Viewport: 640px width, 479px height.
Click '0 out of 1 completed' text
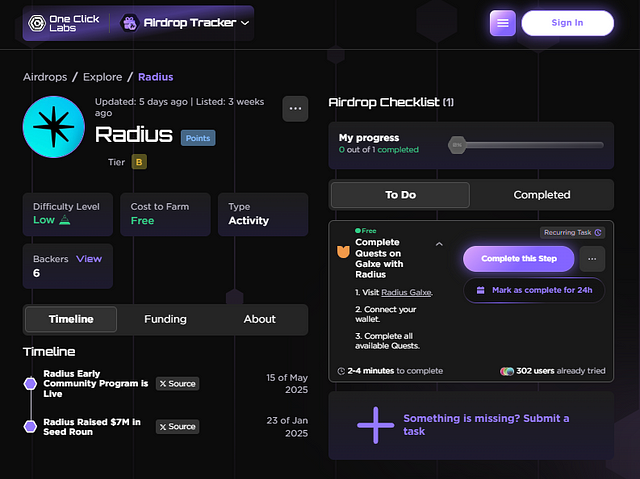coord(378,150)
